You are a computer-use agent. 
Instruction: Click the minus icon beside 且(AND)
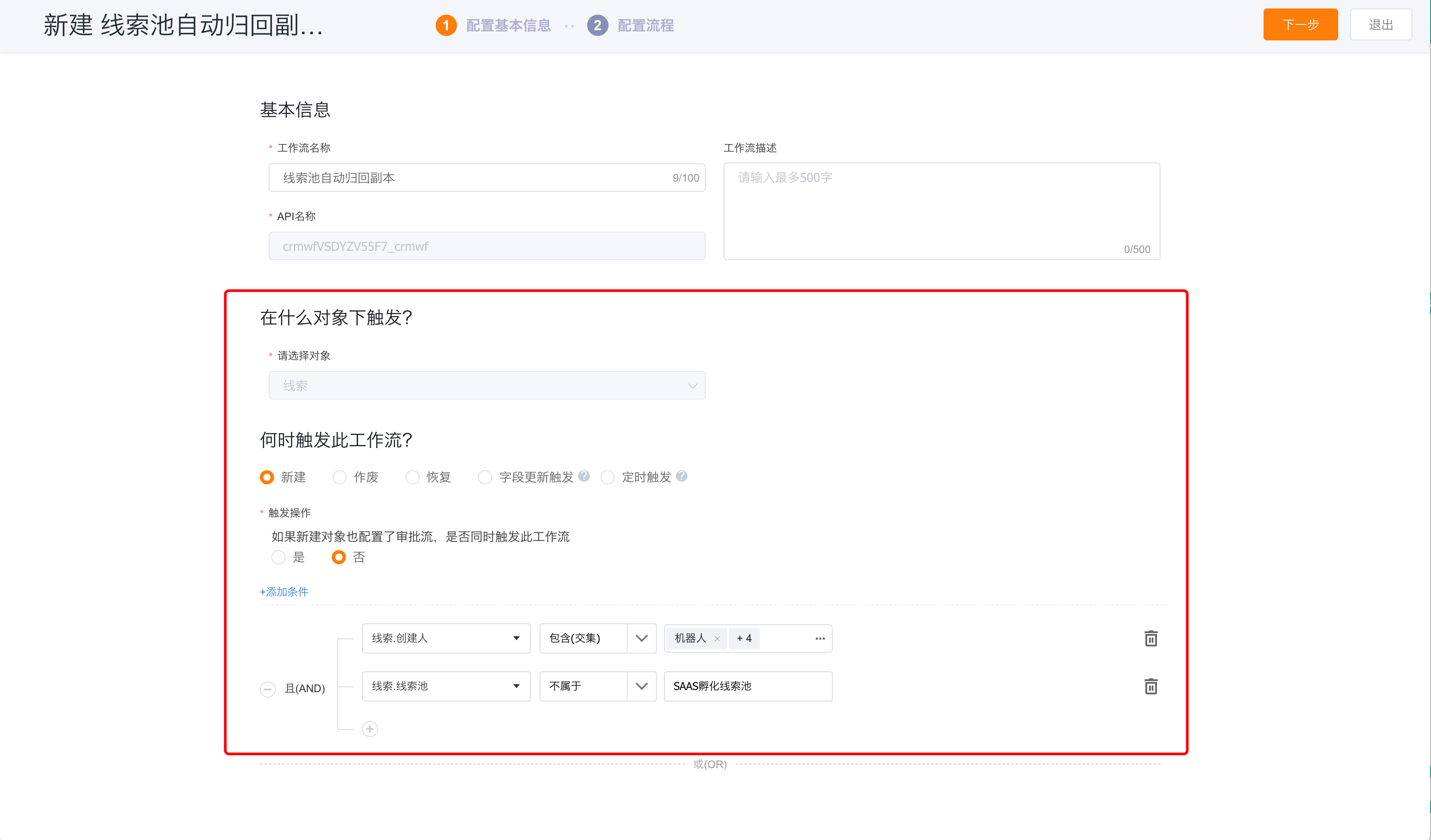point(267,689)
